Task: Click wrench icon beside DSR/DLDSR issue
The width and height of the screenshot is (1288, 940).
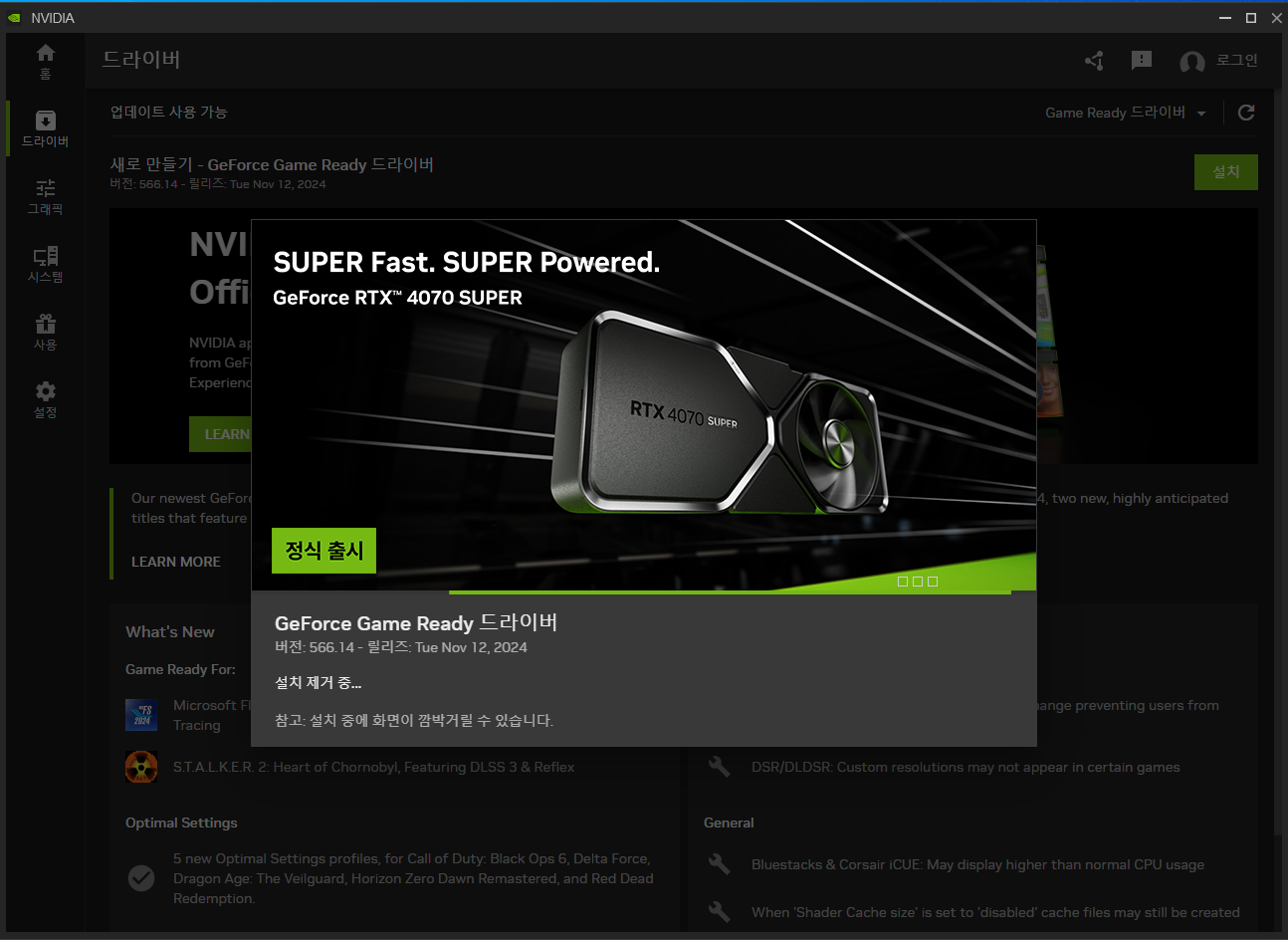Action: (719, 767)
